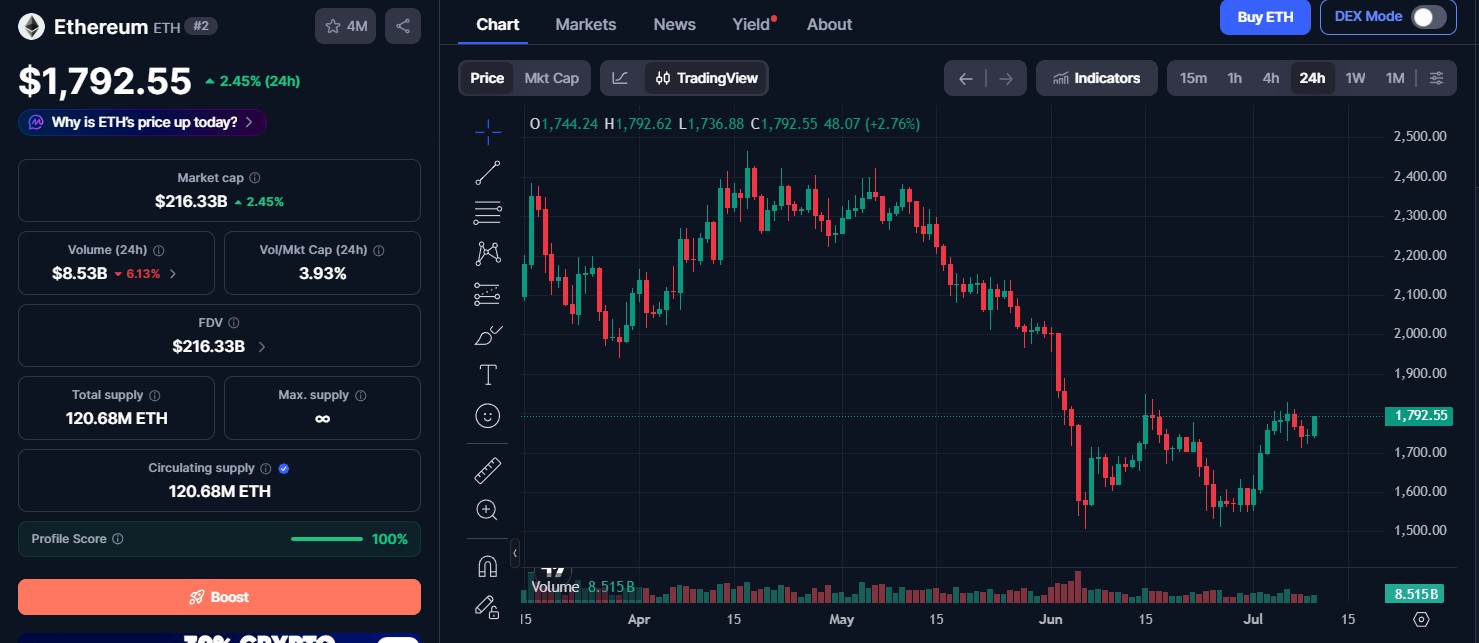Open the Indicators menu
The width and height of the screenshot is (1479, 643).
point(1097,78)
